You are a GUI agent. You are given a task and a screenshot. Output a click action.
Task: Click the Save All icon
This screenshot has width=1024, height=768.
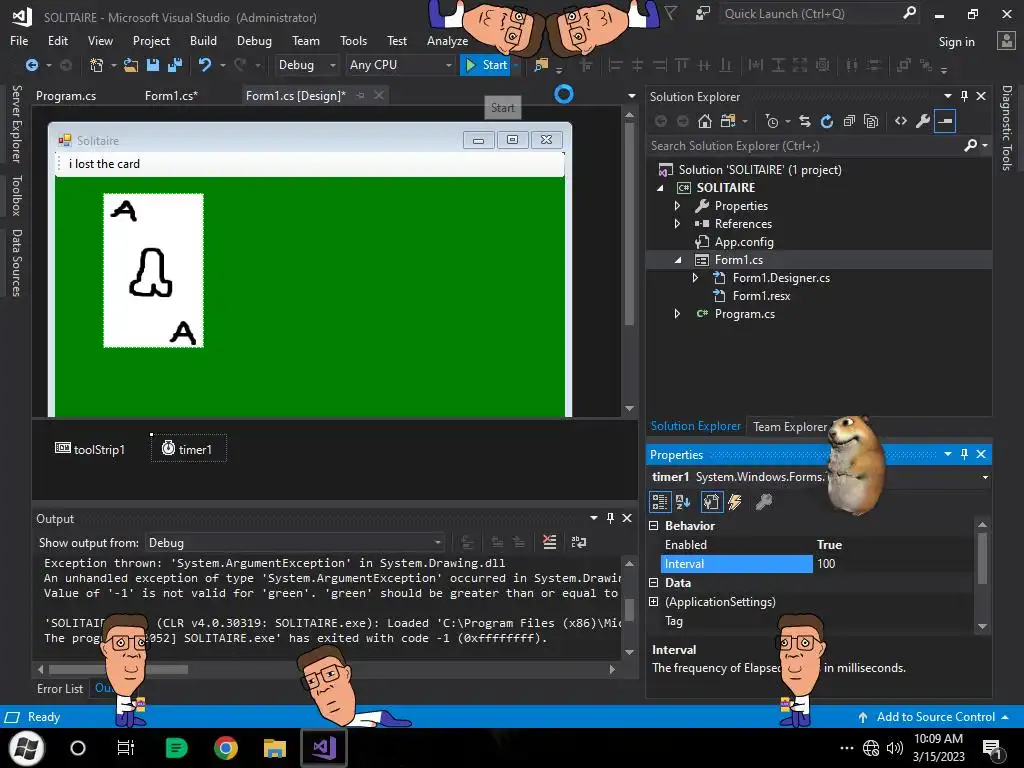[174, 65]
